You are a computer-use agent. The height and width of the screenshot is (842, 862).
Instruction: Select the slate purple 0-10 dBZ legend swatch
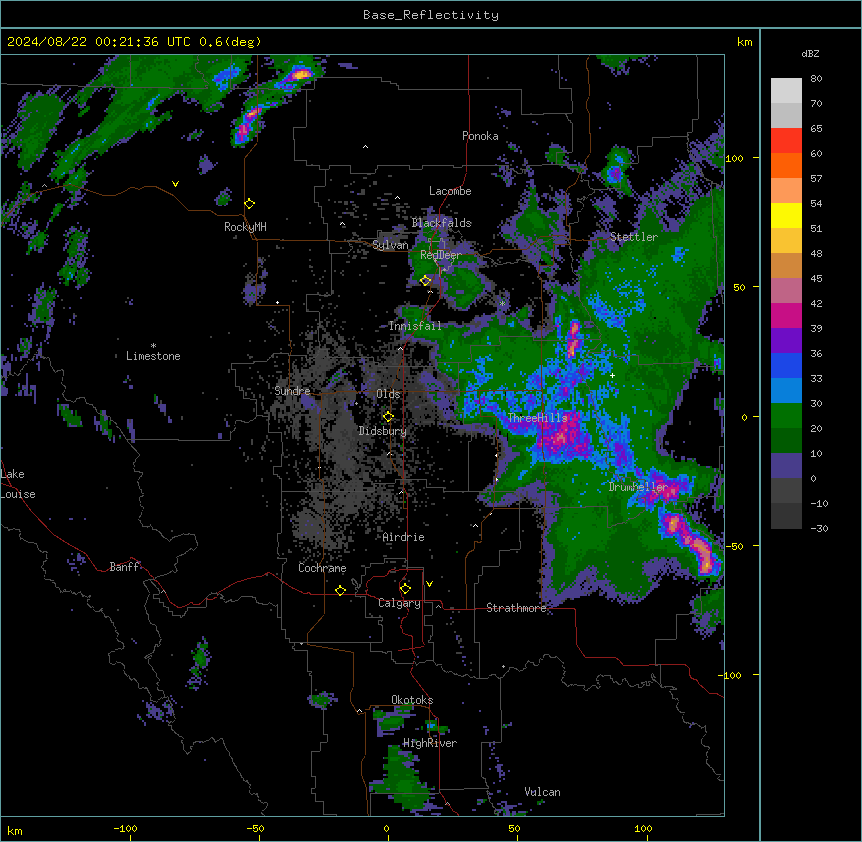[786, 466]
